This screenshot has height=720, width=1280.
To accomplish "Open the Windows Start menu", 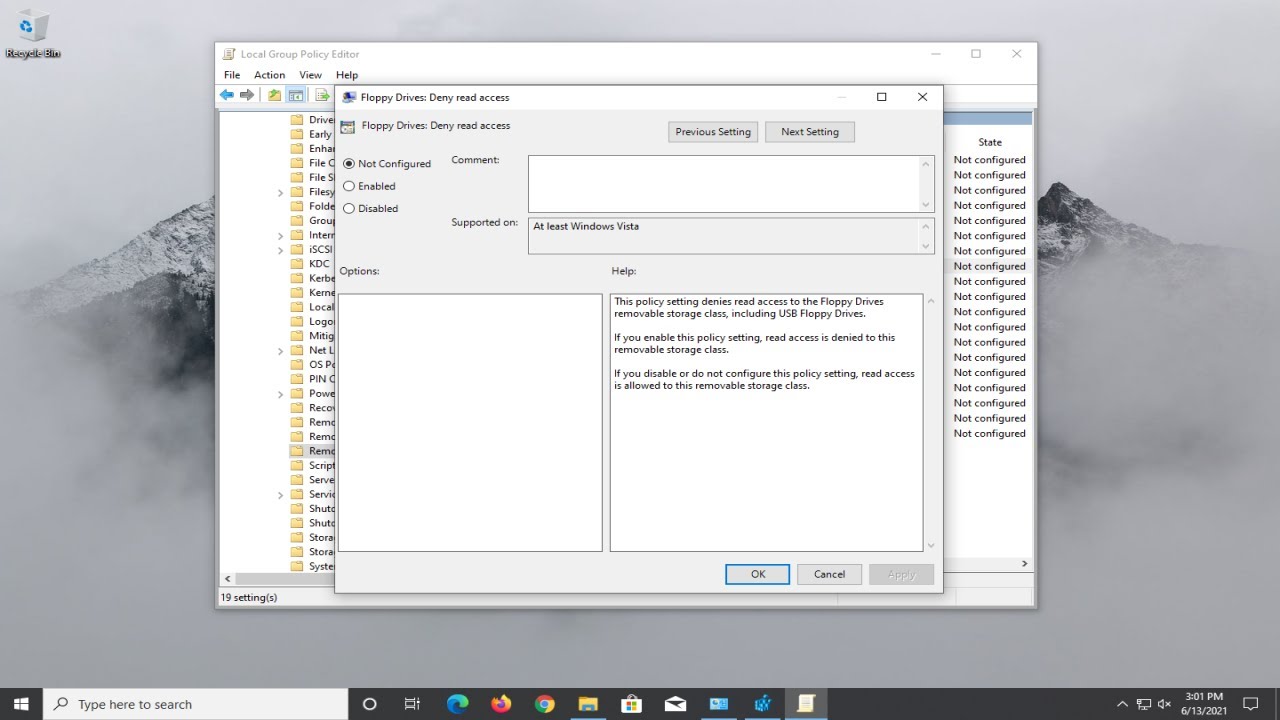I will point(21,704).
